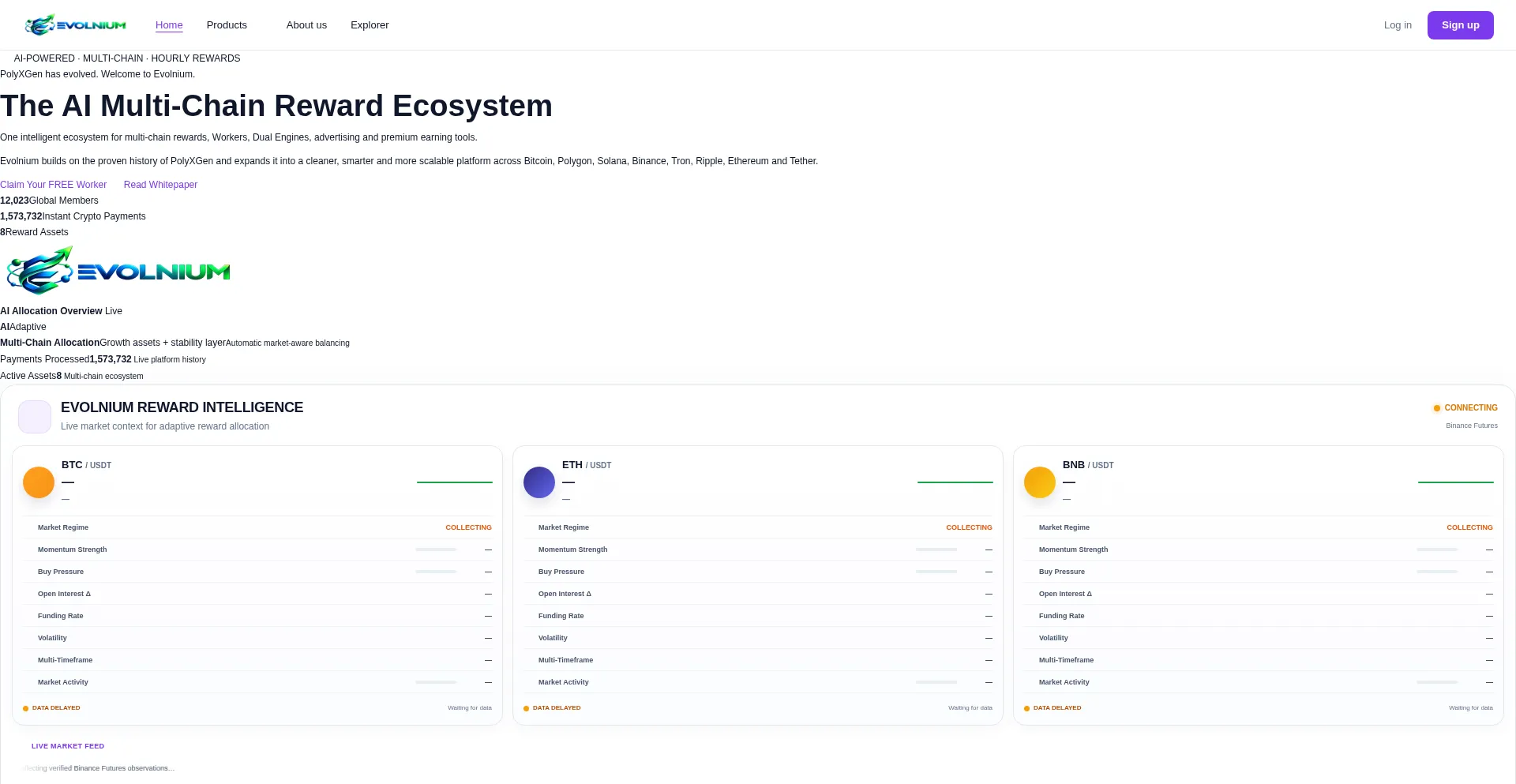Click AI-POWERED · MULTI-CHAIN · HOURLY REWARDS tagline
Screen dimensions: 1516x784
click(127, 58)
